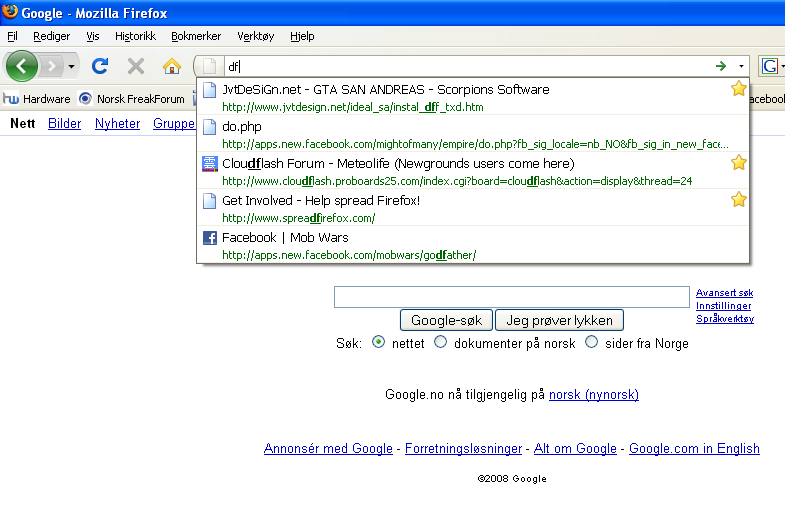785x512 pixels.
Task: Click the Nett label
Action: point(23,124)
